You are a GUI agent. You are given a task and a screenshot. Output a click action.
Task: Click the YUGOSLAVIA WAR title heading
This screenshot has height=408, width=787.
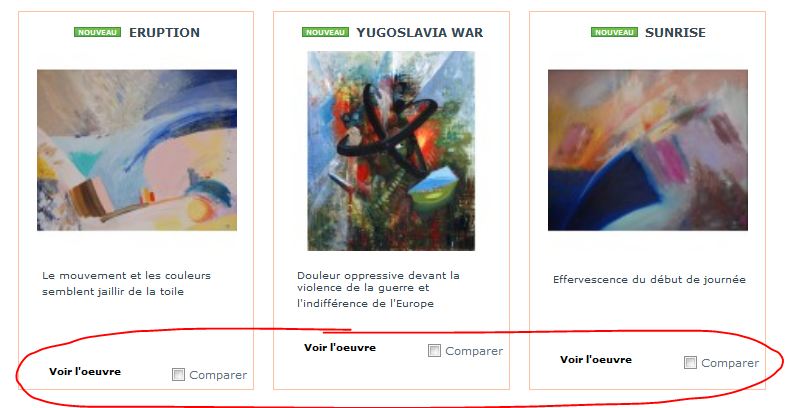point(420,32)
